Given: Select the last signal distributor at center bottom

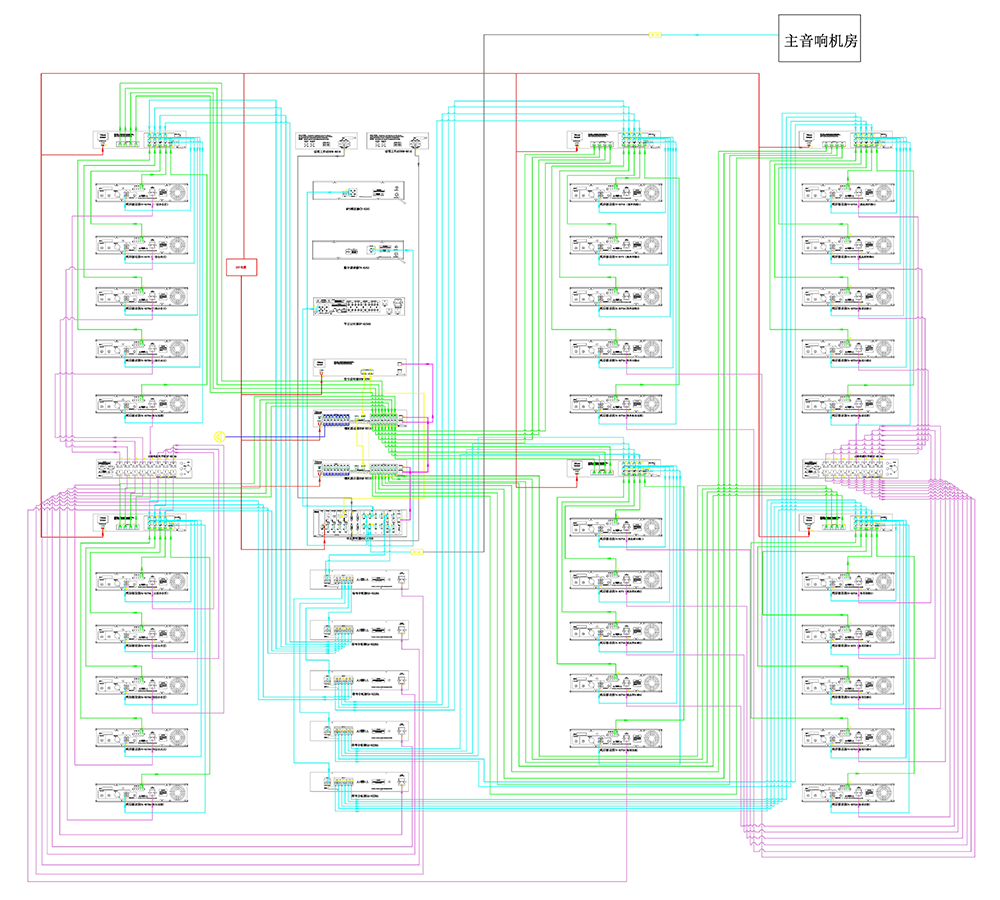Looking at the screenshot, I should coord(360,781).
